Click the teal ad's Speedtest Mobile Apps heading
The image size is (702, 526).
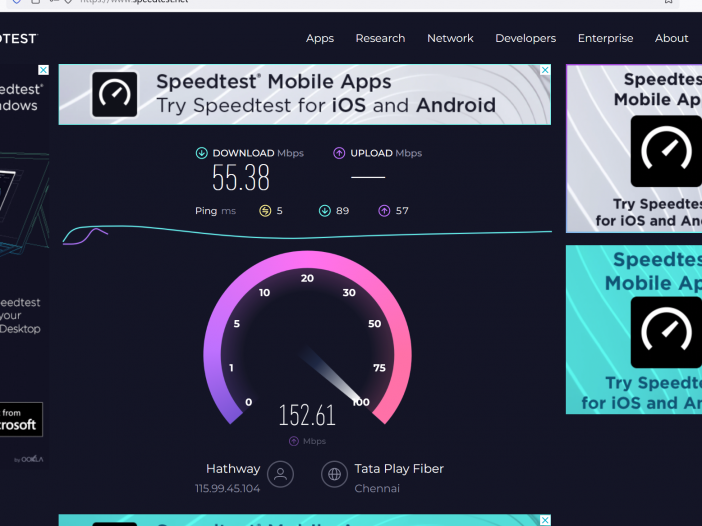(654, 271)
